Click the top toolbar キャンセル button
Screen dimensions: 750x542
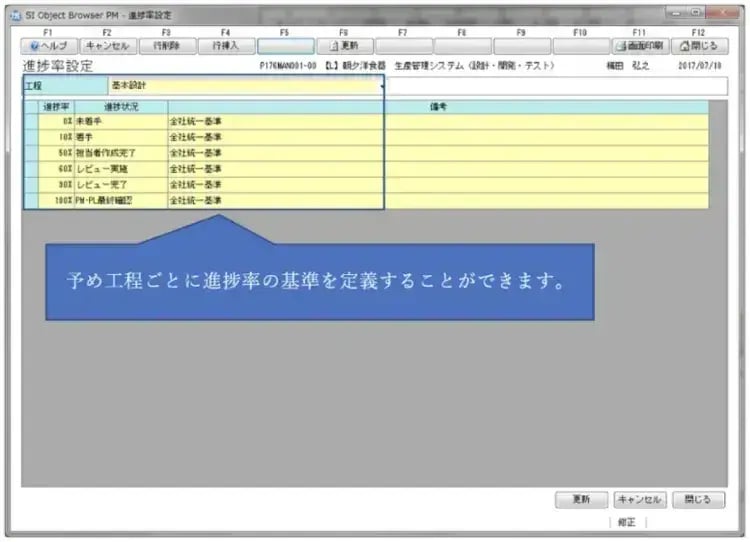tap(108, 46)
